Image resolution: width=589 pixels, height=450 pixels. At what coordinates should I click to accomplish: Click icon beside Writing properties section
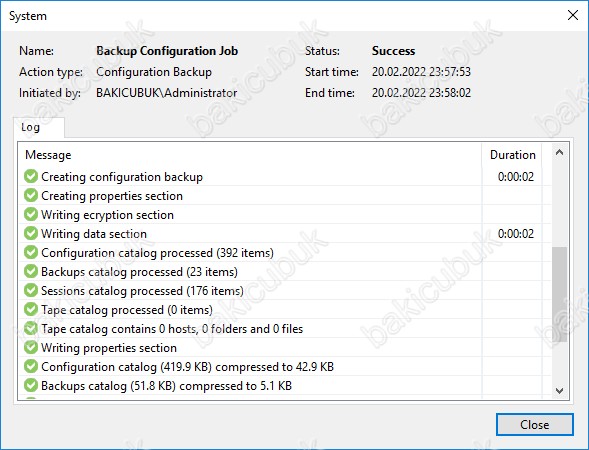click(31, 347)
